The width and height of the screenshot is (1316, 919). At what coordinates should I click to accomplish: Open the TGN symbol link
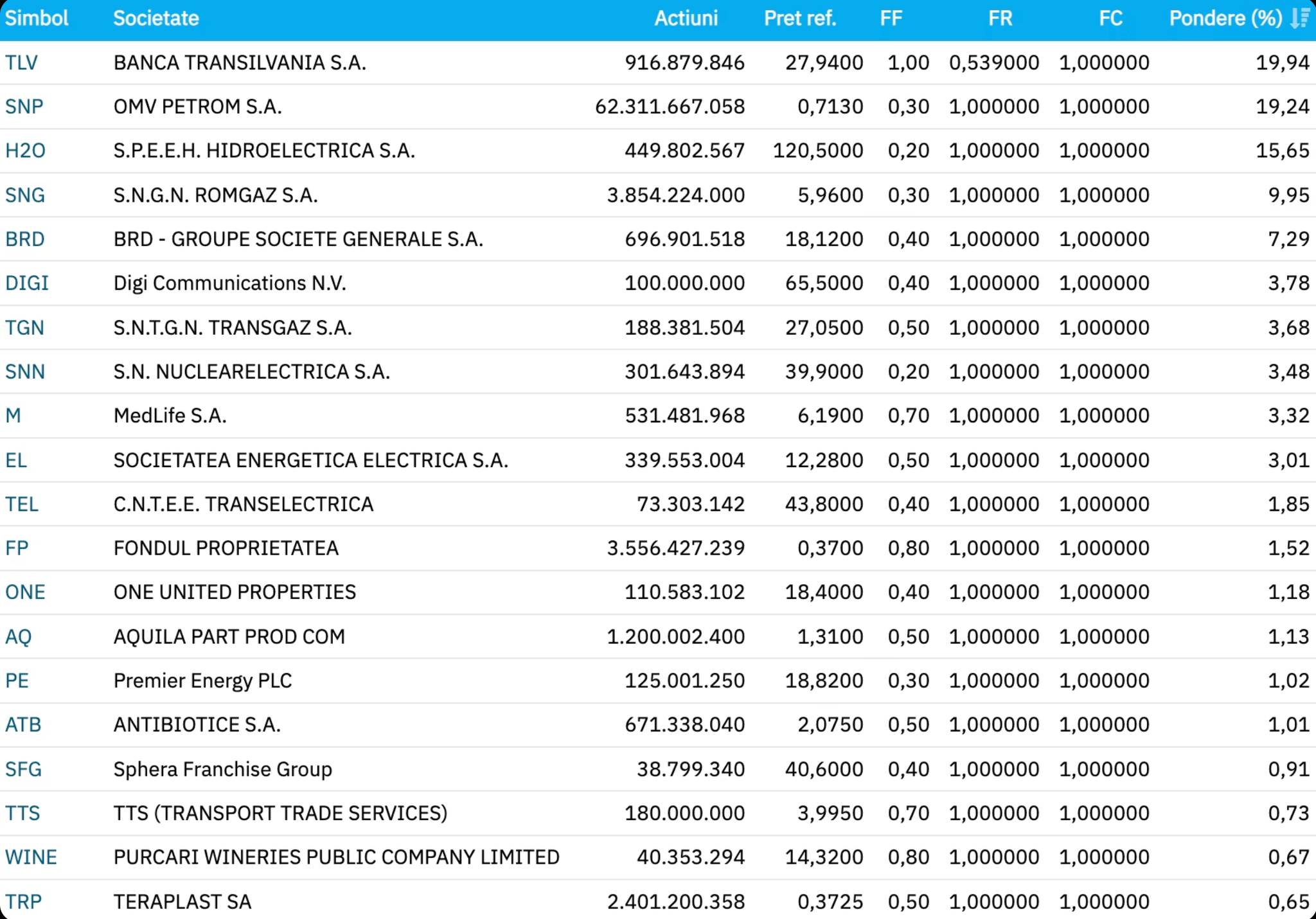point(24,328)
